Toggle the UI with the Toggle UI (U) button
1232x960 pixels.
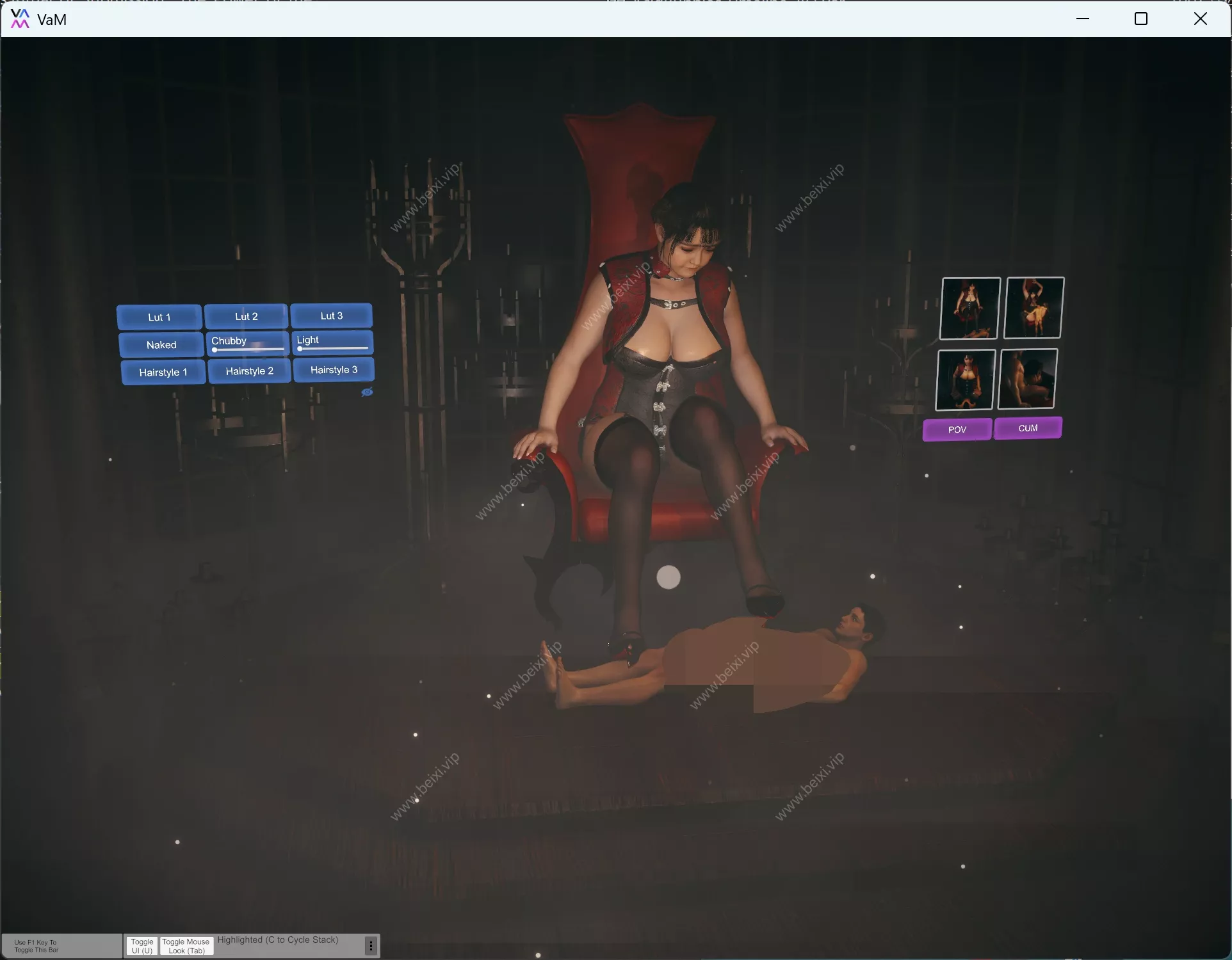142,946
